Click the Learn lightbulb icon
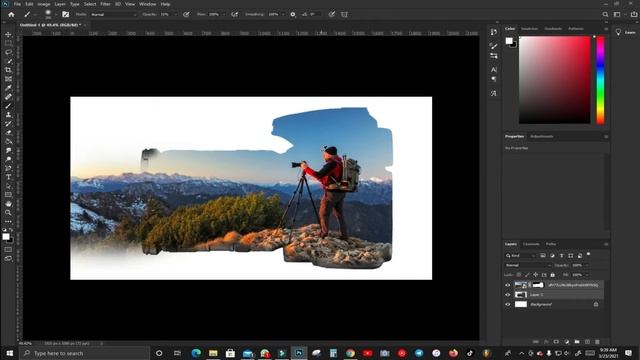 pyautogui.click(x=618, y=32)
